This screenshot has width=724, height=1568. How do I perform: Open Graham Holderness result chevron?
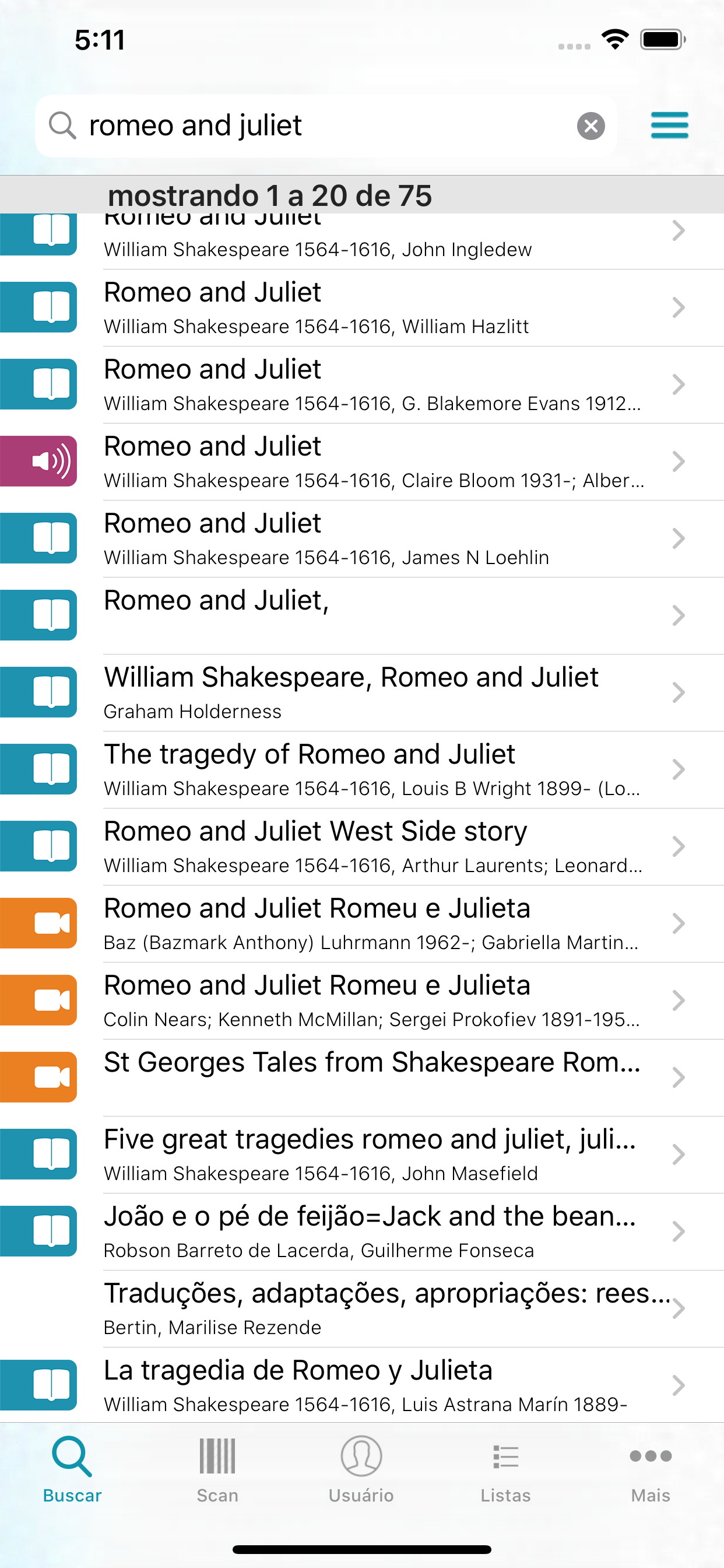coord(679,692)
